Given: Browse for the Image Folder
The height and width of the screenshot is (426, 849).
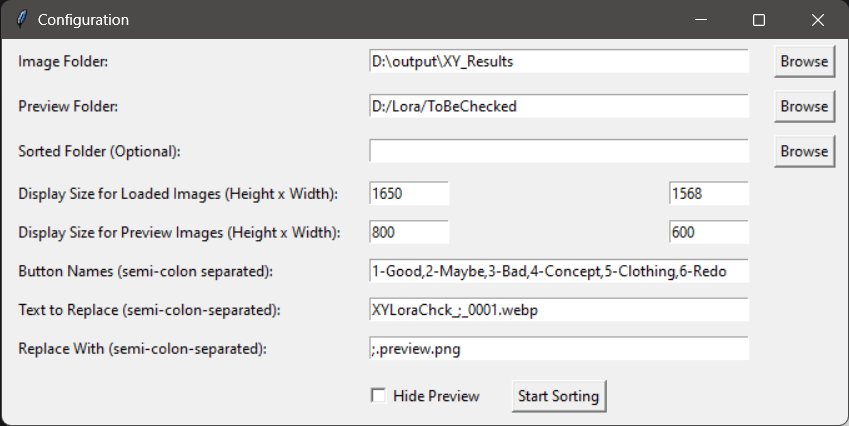Looking at the screenshot, I should tap(804, 61).
